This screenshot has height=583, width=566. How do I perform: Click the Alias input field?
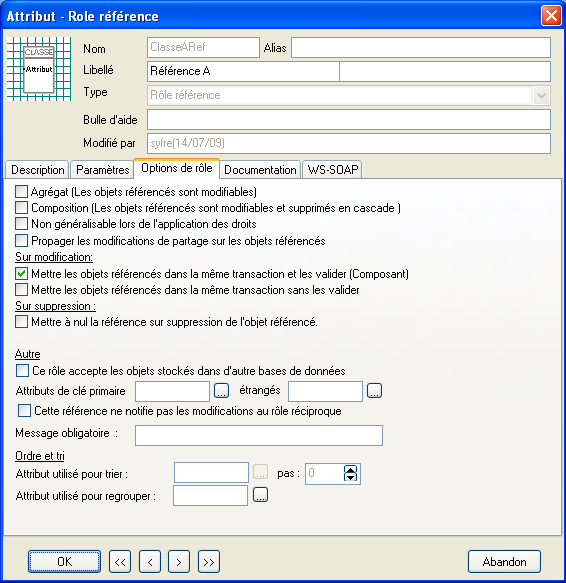point(421,47)
